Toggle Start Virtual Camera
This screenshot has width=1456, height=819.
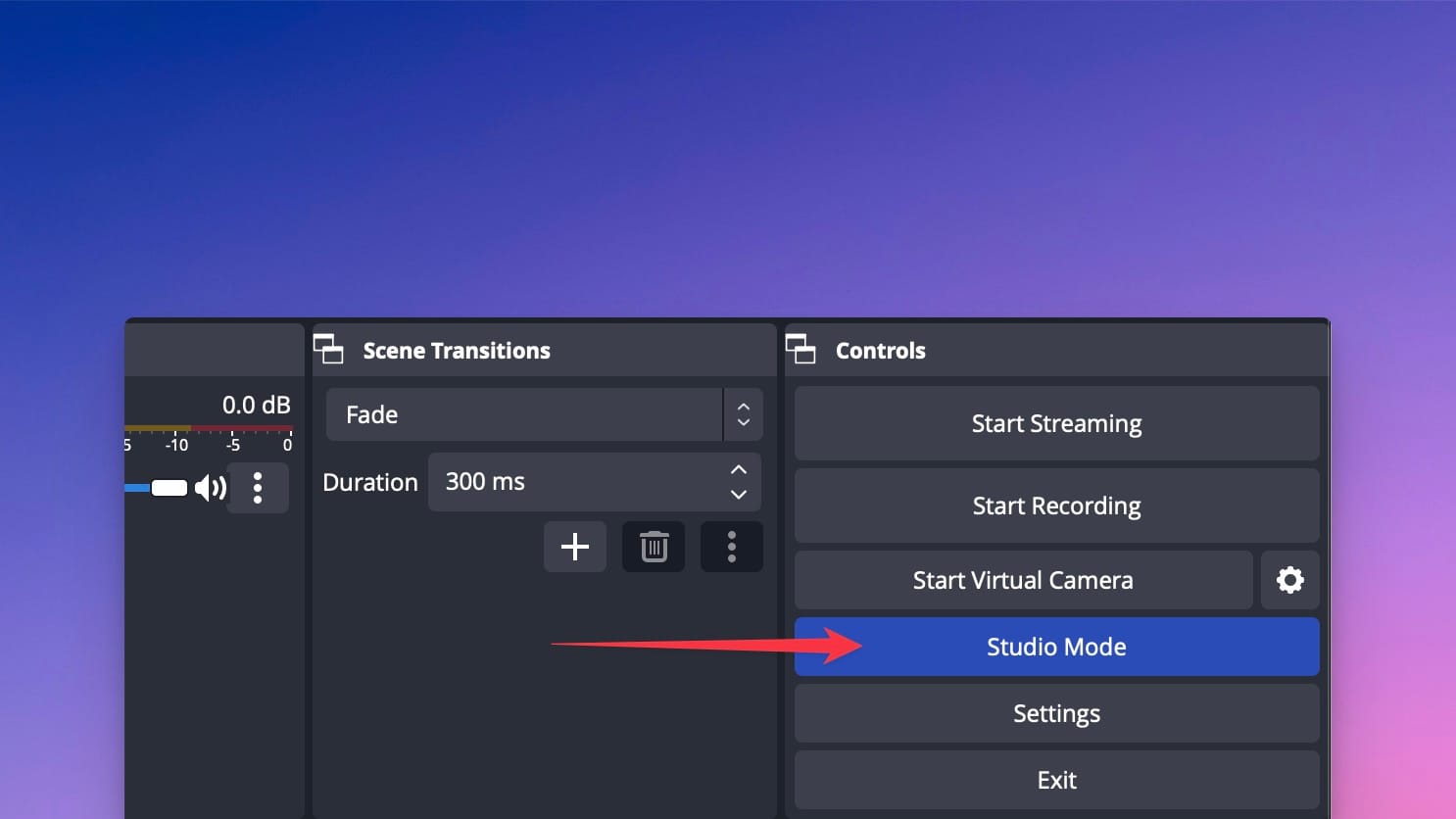tap(1023, 580)
